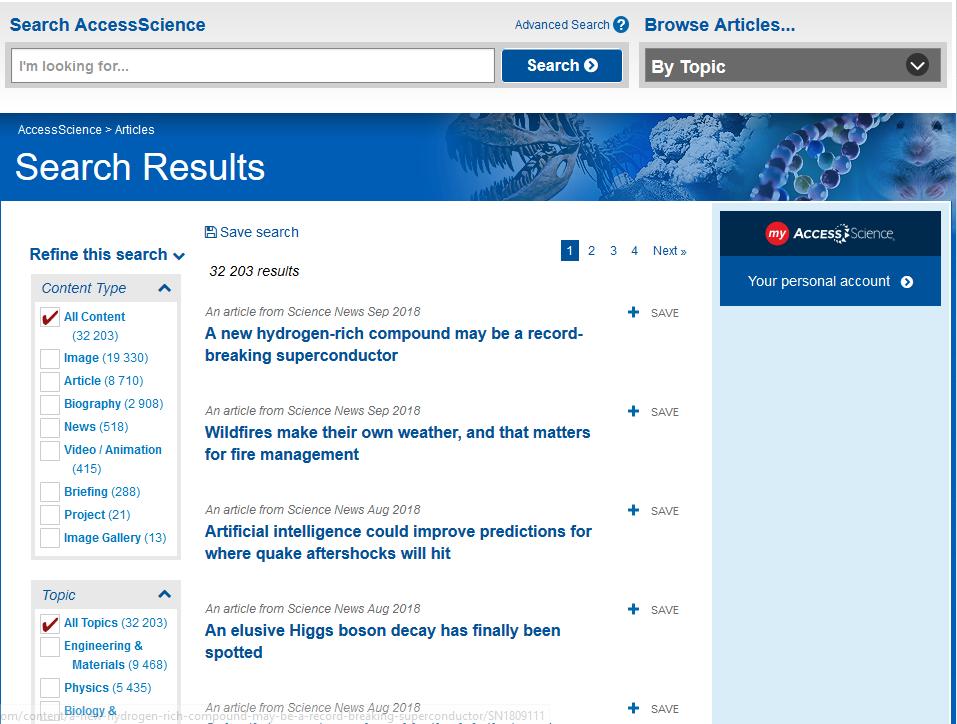Check the Engineering & Materials checkbox
Screen dimensions: 957x724
(x=50, y=646)
